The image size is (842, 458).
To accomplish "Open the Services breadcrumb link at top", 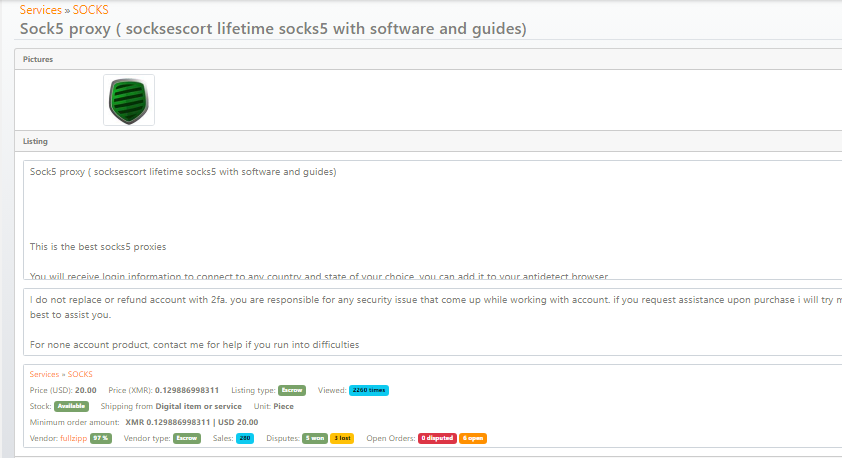I will tap(40, 10).
